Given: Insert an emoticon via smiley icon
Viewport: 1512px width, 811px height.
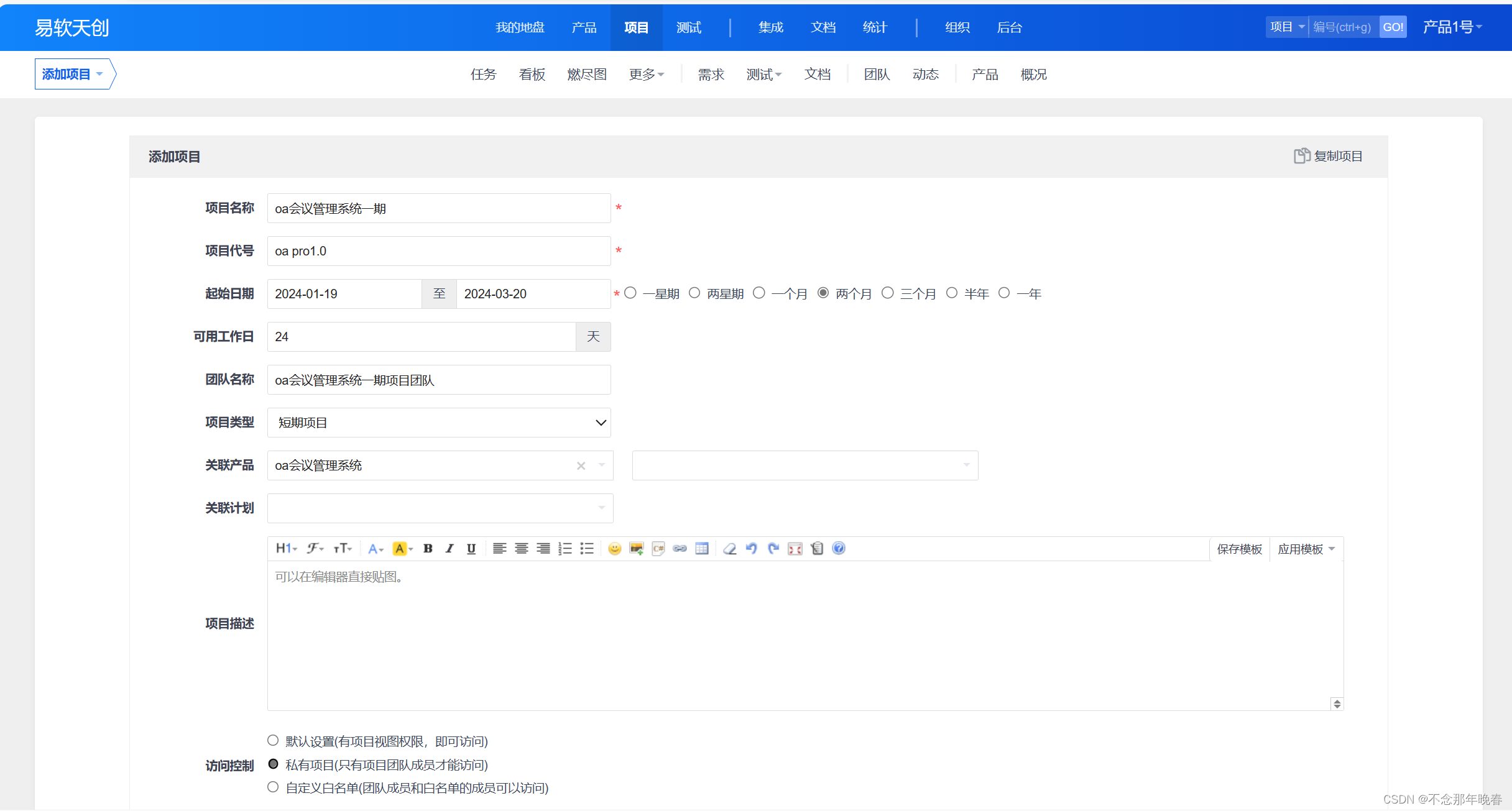Looking at the screenshot, I should (614, 548).
